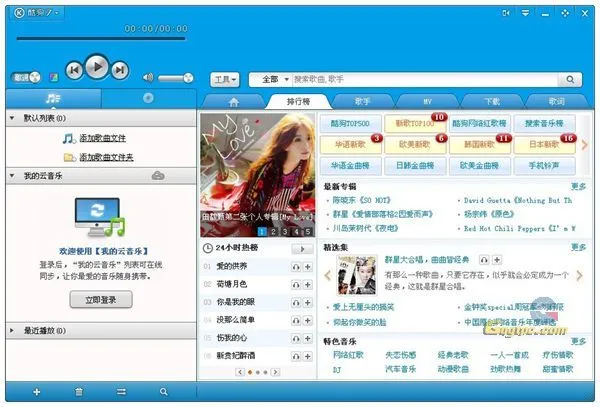This screenshot has height=407, width=600.
Task: Click 更多 next to 最新专辑
Action: pyautogui.click(x=579, y=186)
